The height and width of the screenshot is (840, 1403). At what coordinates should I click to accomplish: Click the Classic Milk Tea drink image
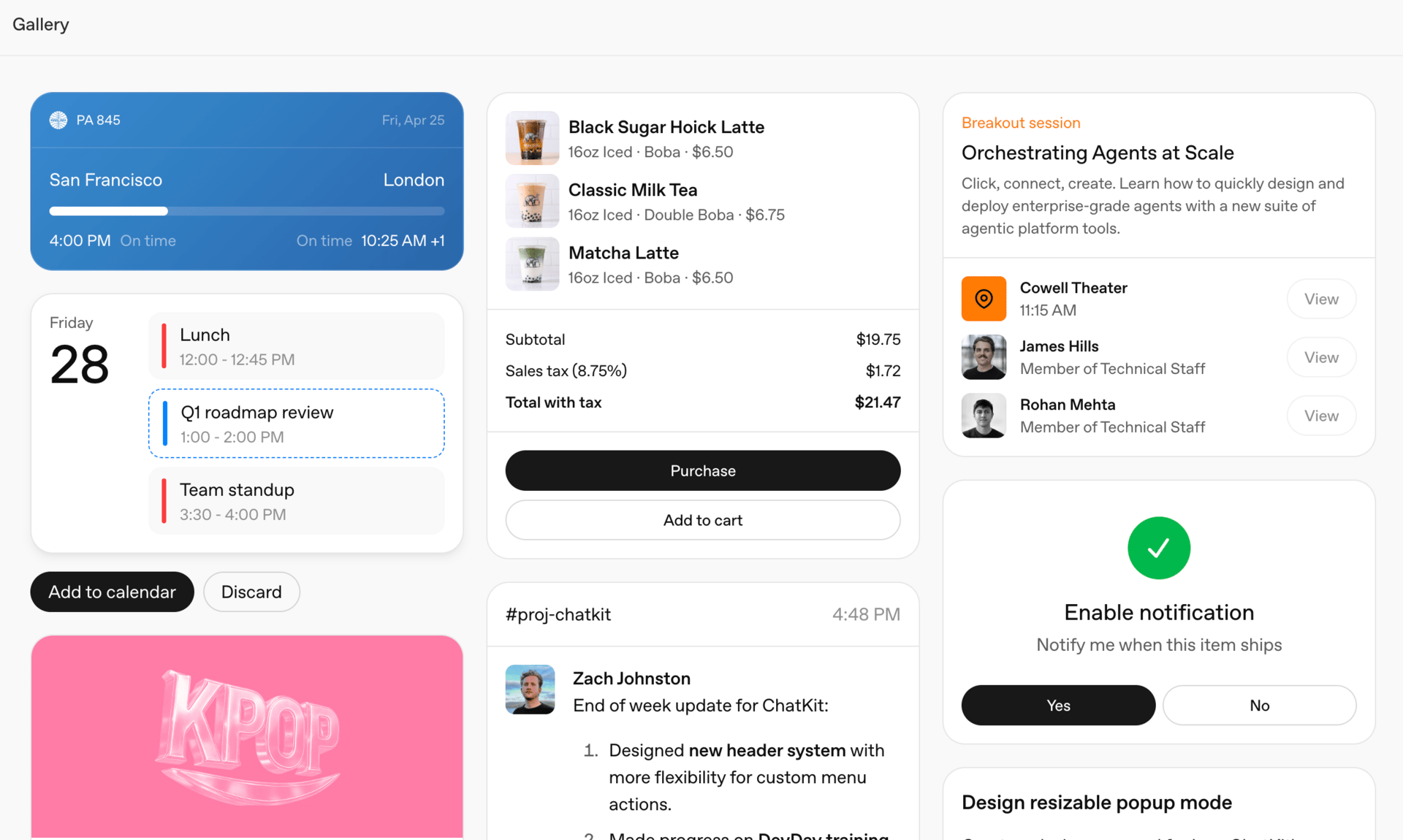[x=532, y=201]
